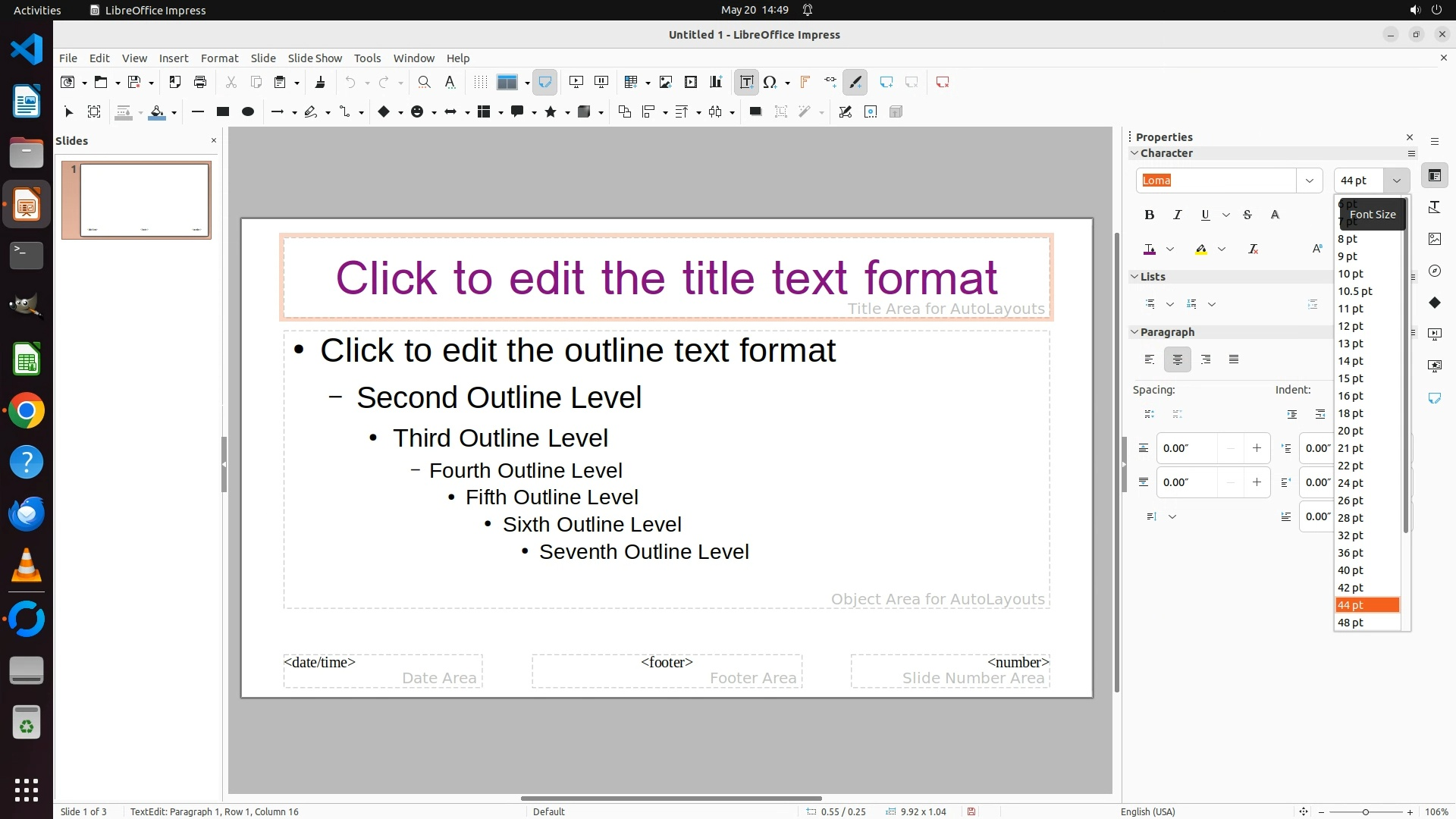
Task: Select the Ellipse shape tool
Action: click(247, 111)
